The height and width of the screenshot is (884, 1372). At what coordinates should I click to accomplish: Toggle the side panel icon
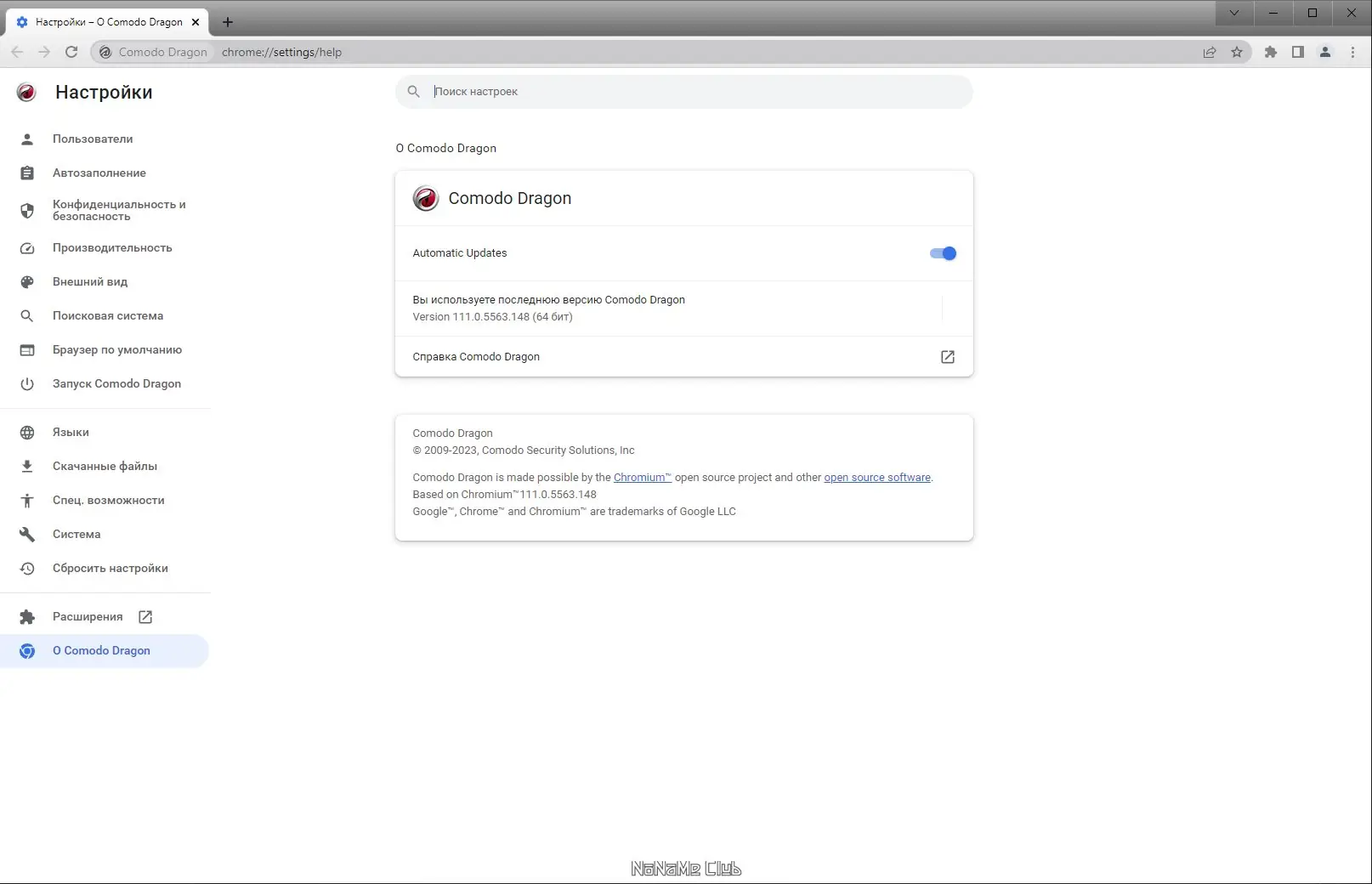(1297, 52)
